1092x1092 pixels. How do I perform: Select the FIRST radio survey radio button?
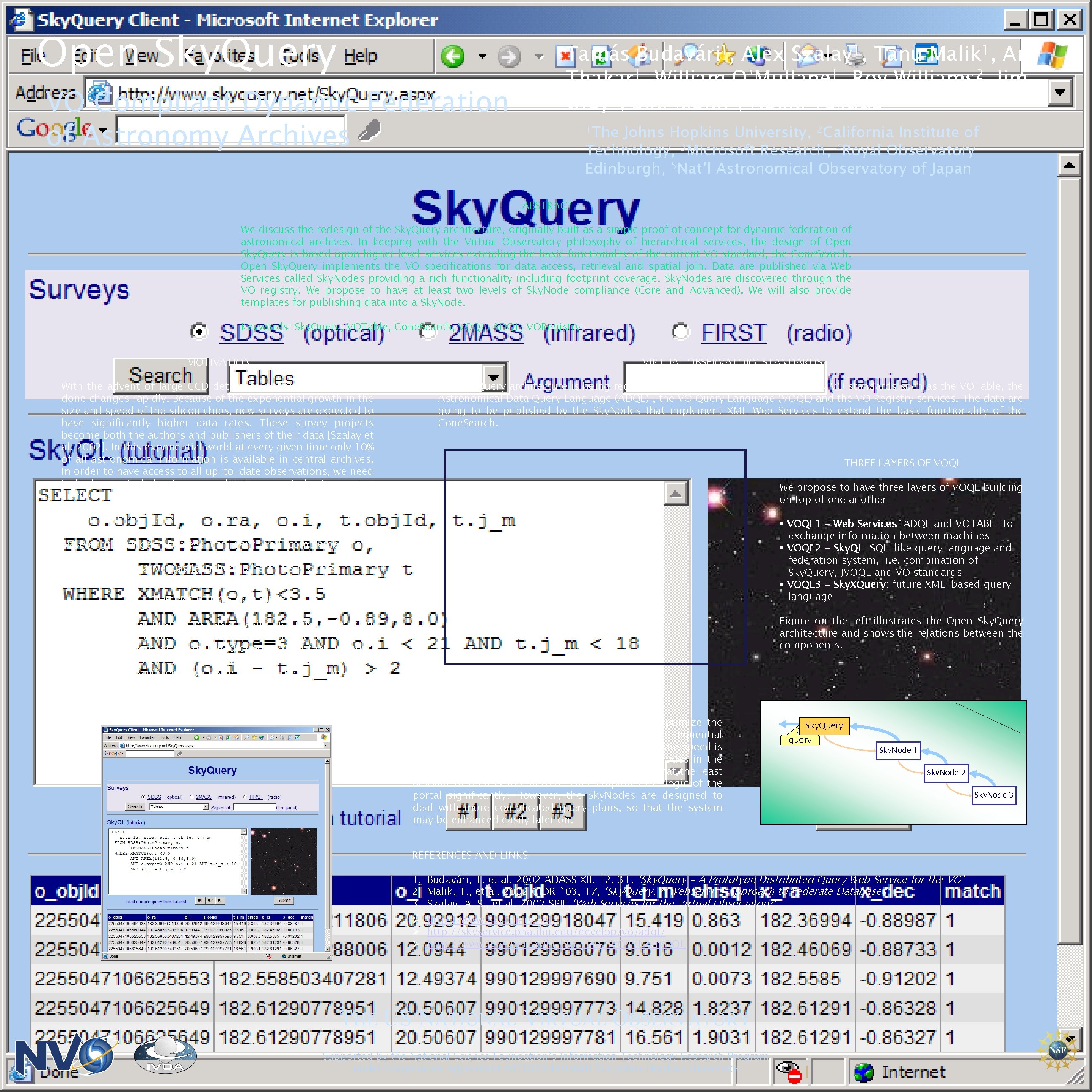[x=680, y=331]
